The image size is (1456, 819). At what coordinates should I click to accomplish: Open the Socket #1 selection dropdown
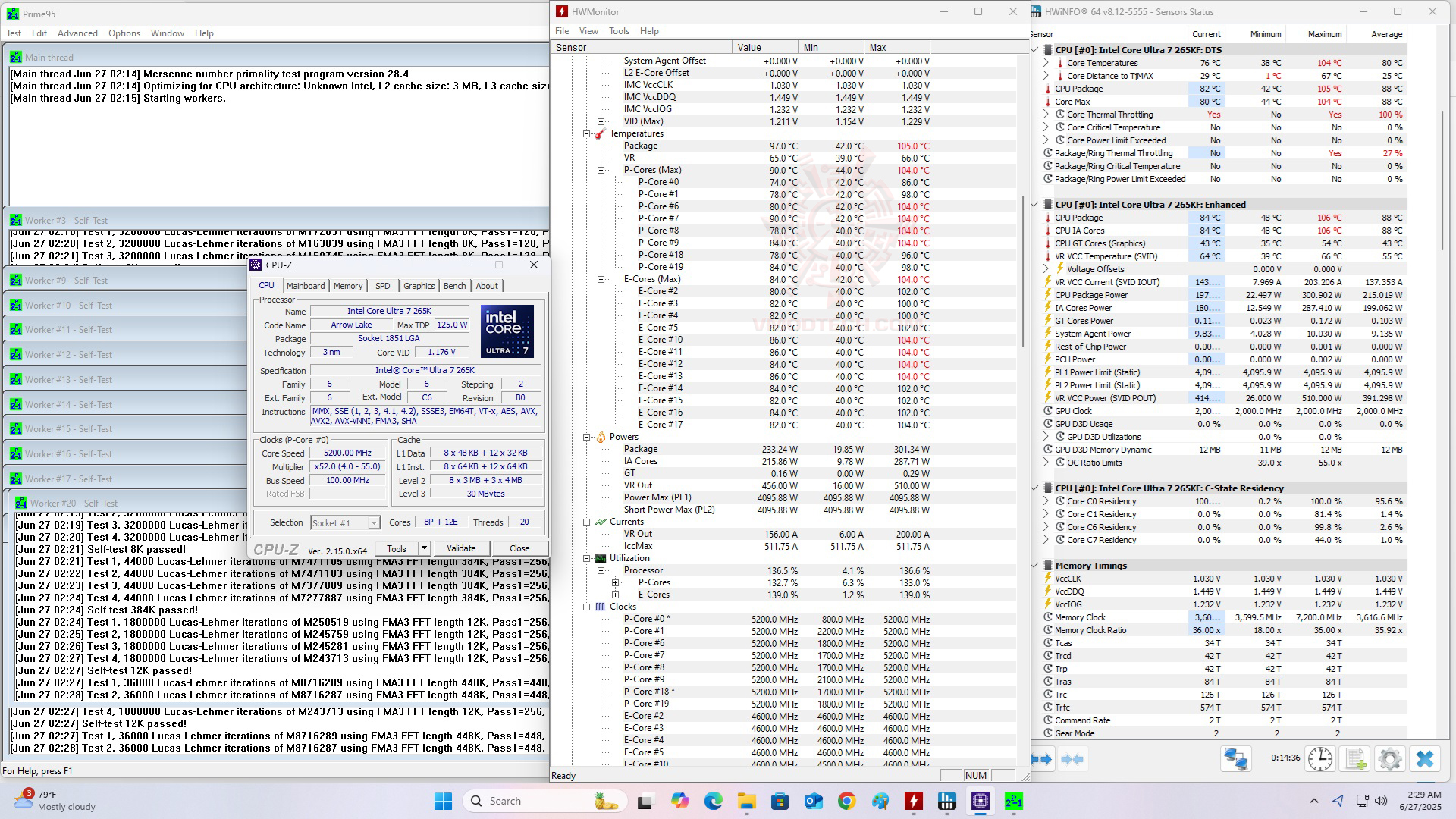click(373, 523)
